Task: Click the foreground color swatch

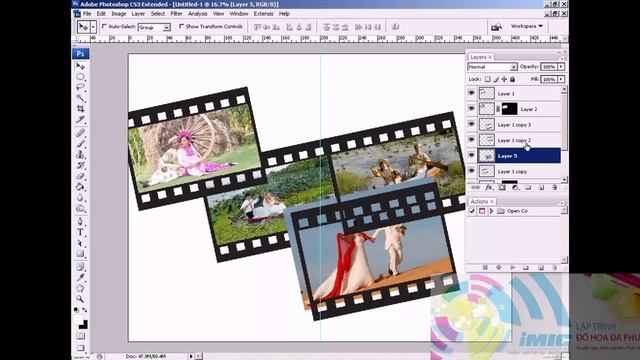Action: [x=78, y=320]
